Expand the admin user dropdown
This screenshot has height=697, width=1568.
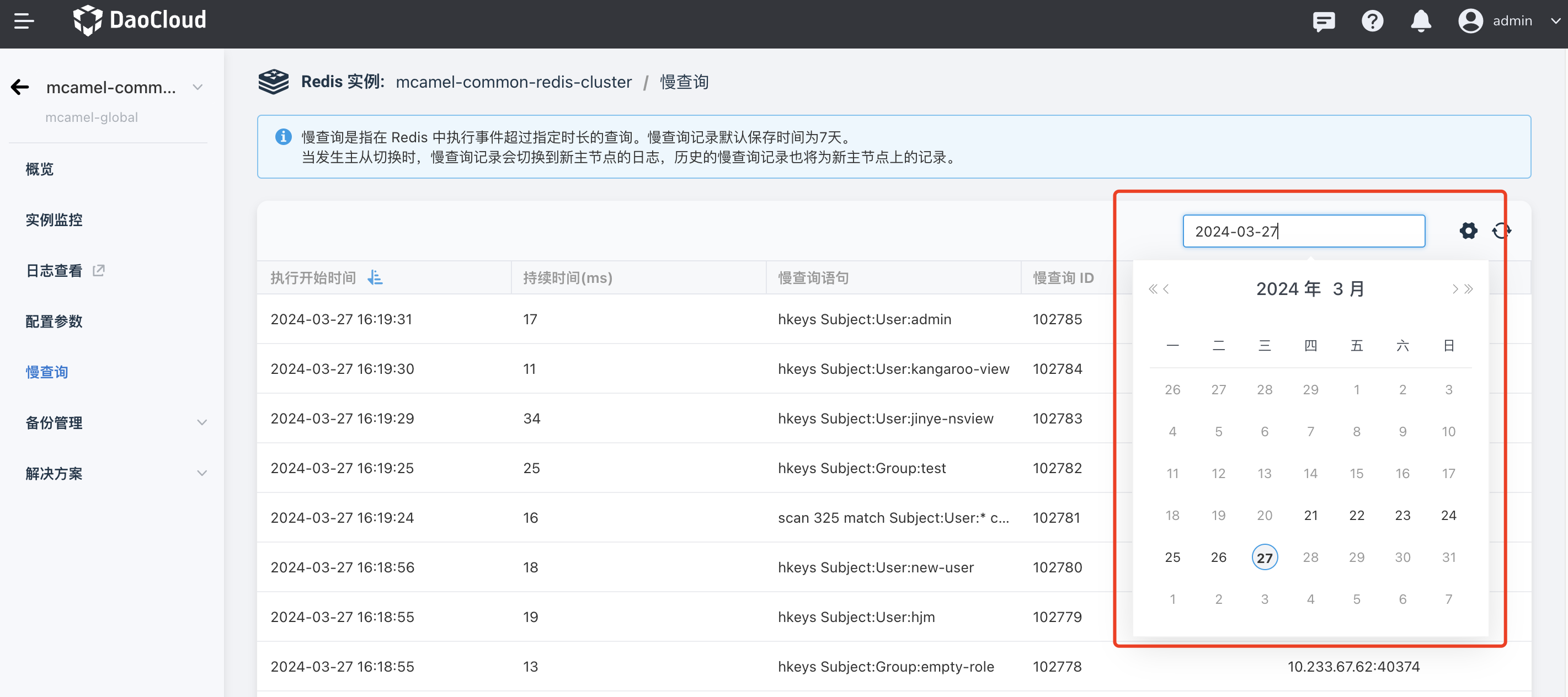pos(1555,22)
